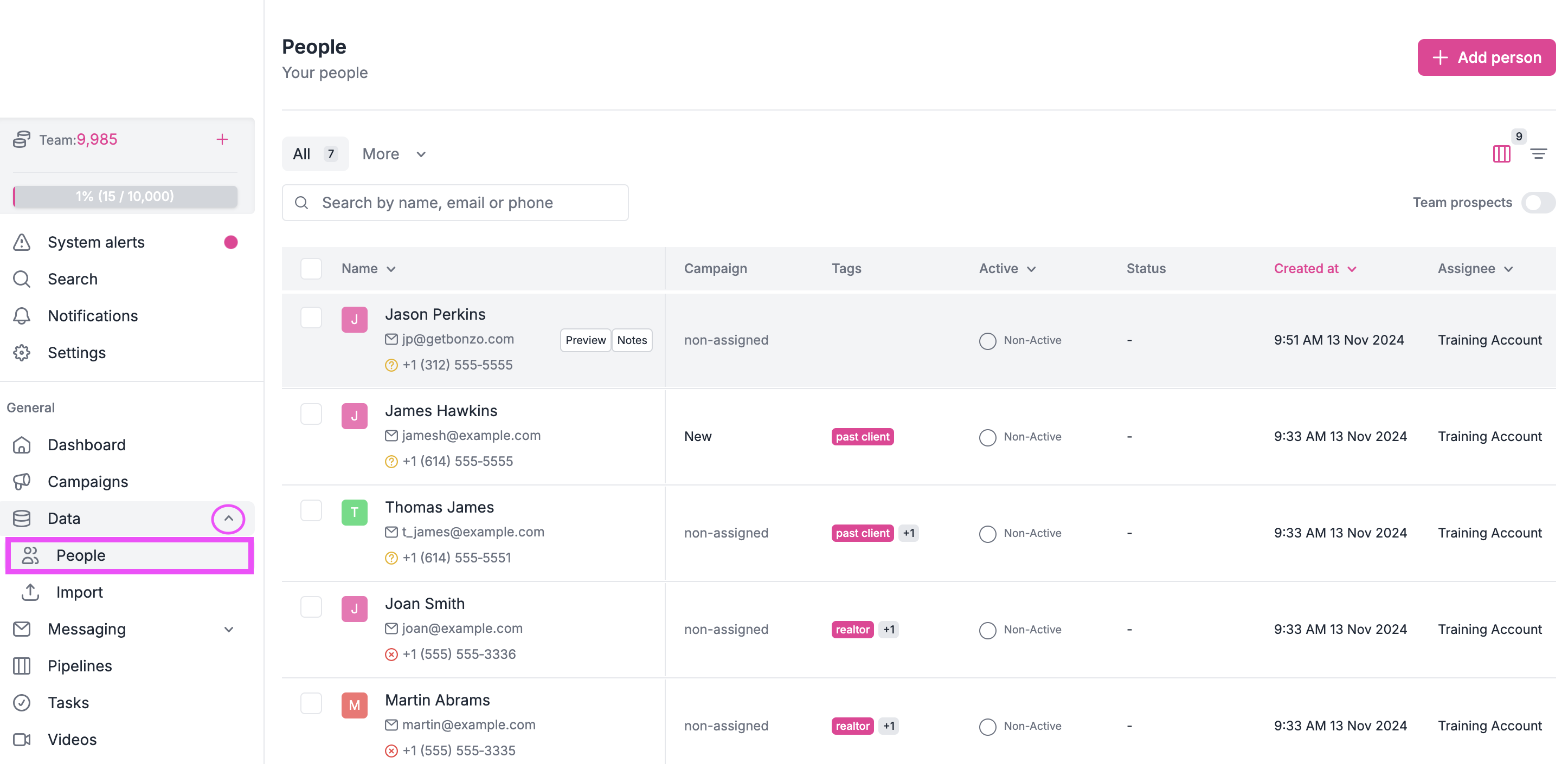Click Jason Perkins avatar badge

click(x=354, y=319)
